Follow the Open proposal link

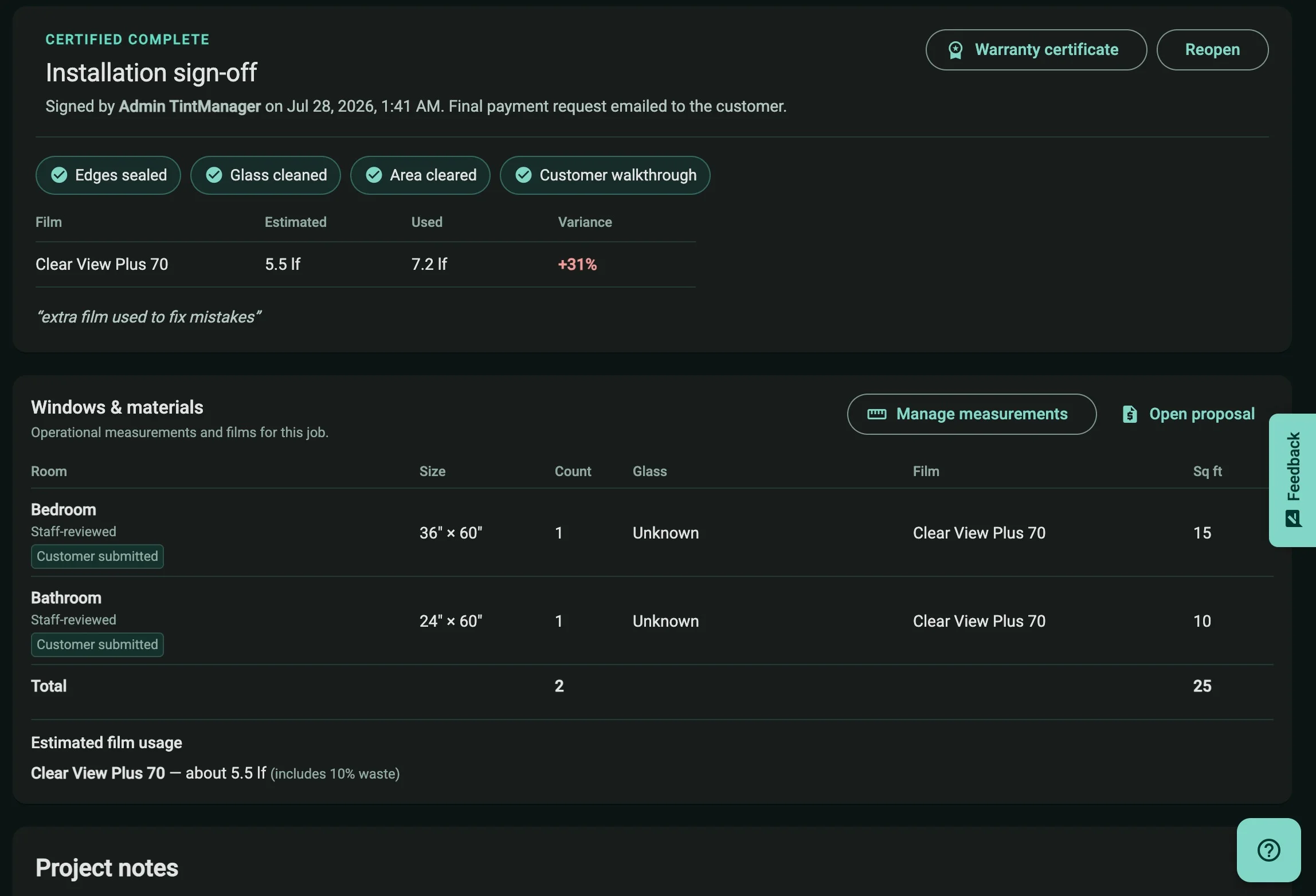pyautogui.click(x=1188, y=414)
